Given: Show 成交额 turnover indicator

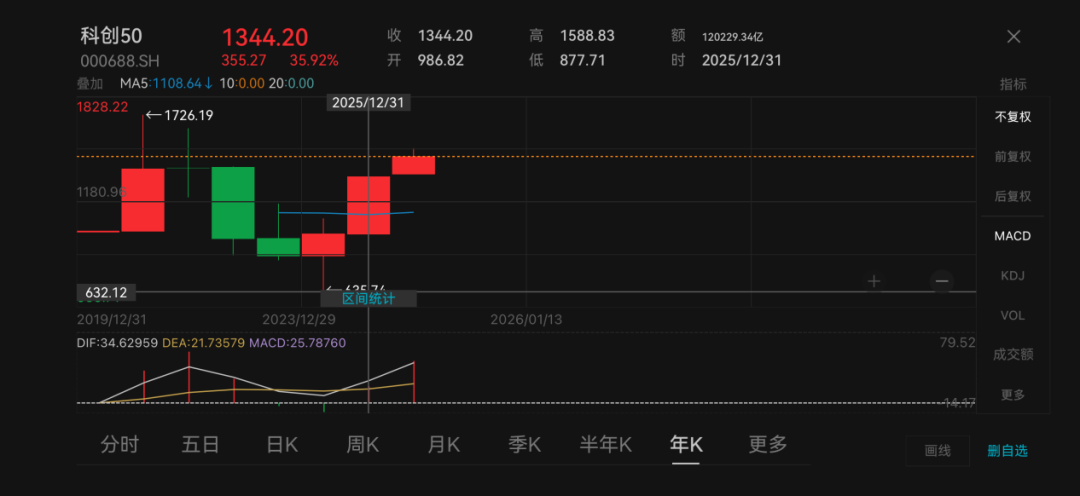Looking at the screenshot, I should tap(1012, 354).
